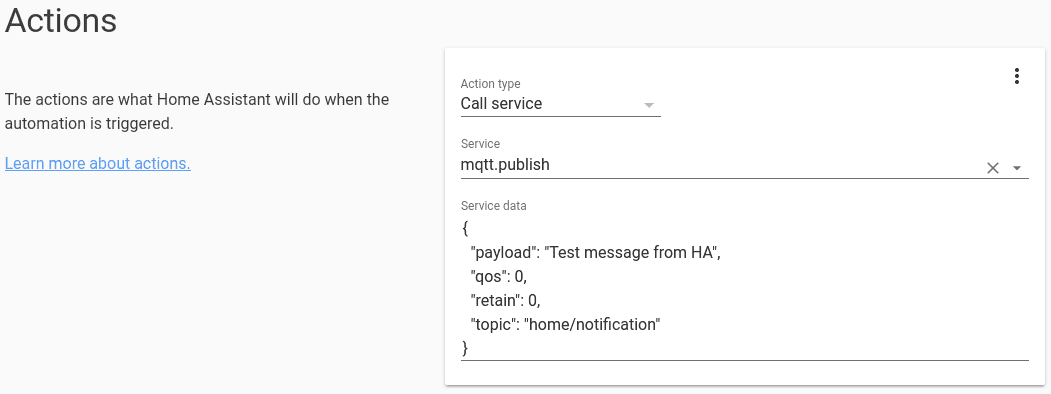Open the Learn more about actions link
This screenshot has width=1051, height=394.
tap(98, 163)
